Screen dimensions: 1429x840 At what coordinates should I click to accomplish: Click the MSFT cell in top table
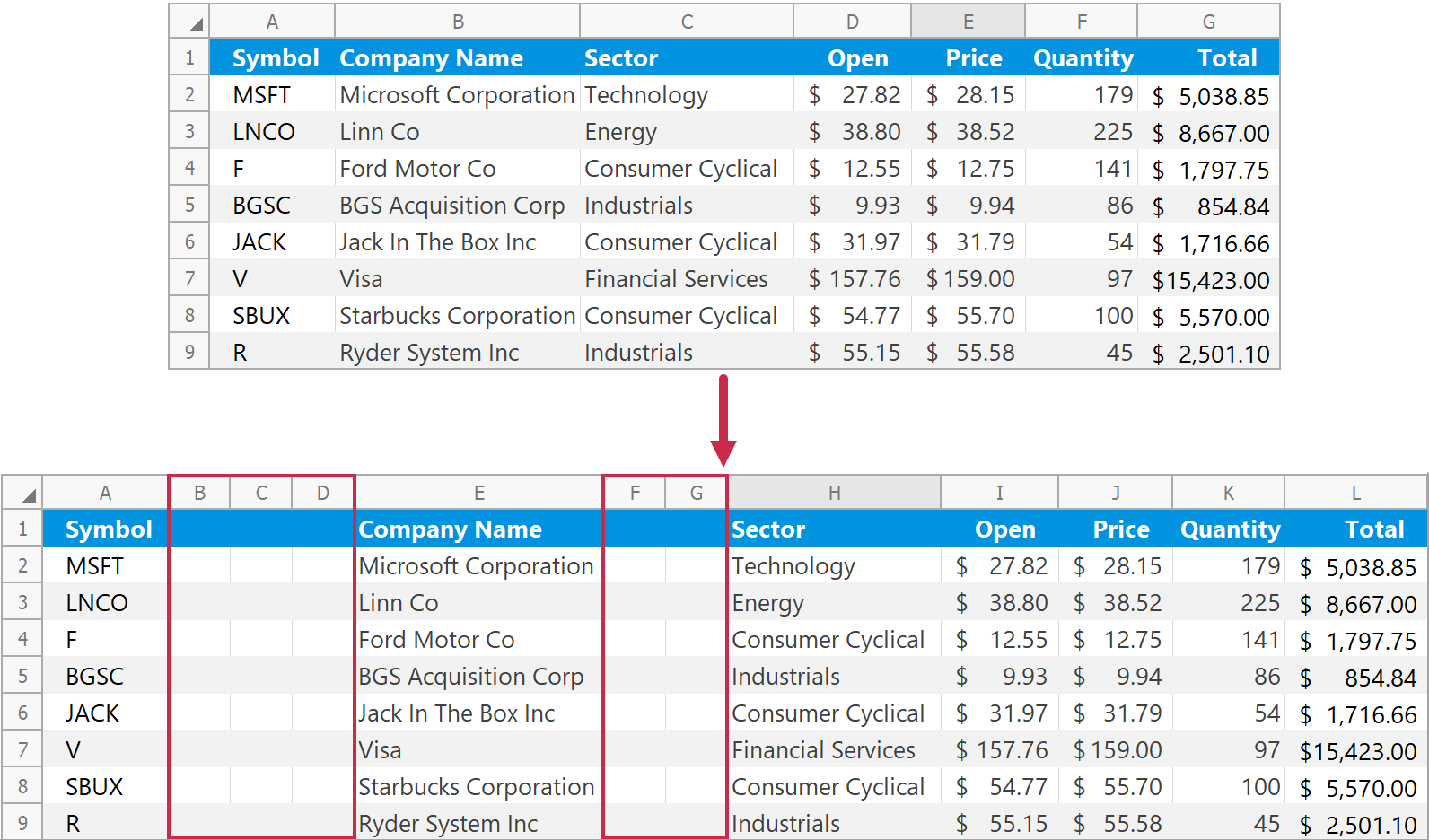click(x=261, y=95)
